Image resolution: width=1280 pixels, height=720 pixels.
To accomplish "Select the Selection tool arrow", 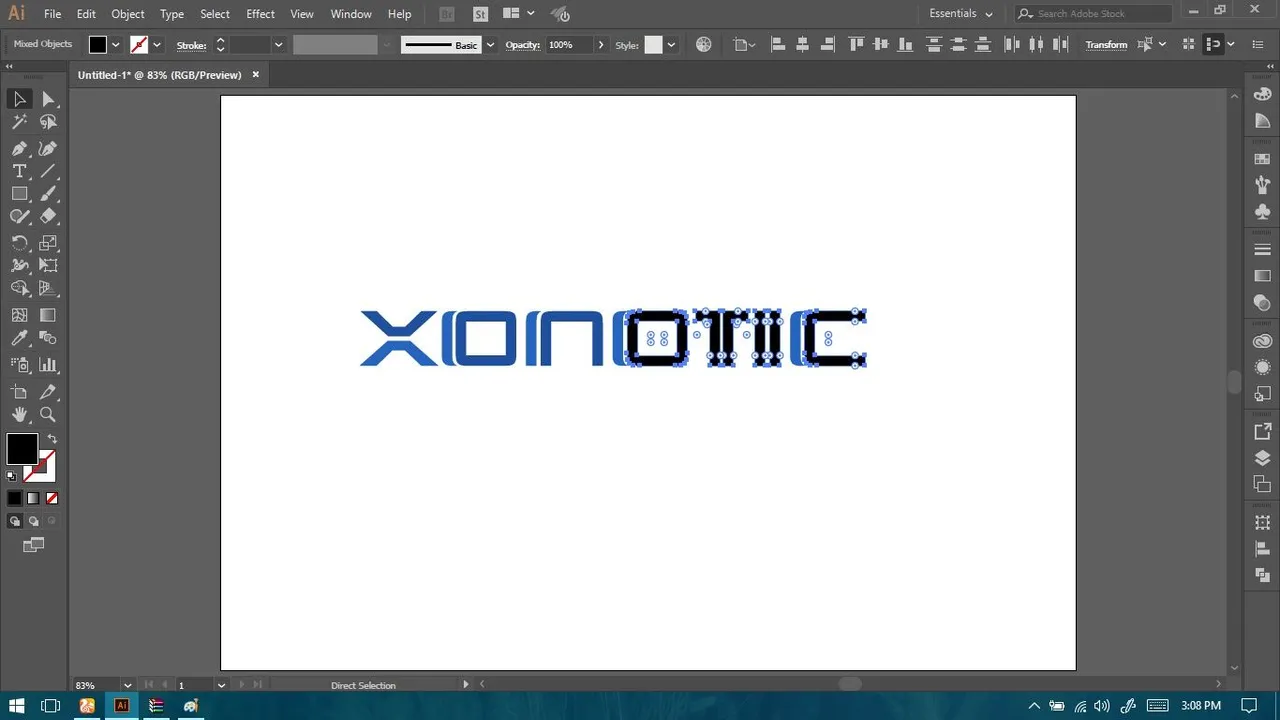I will [19, 98].
